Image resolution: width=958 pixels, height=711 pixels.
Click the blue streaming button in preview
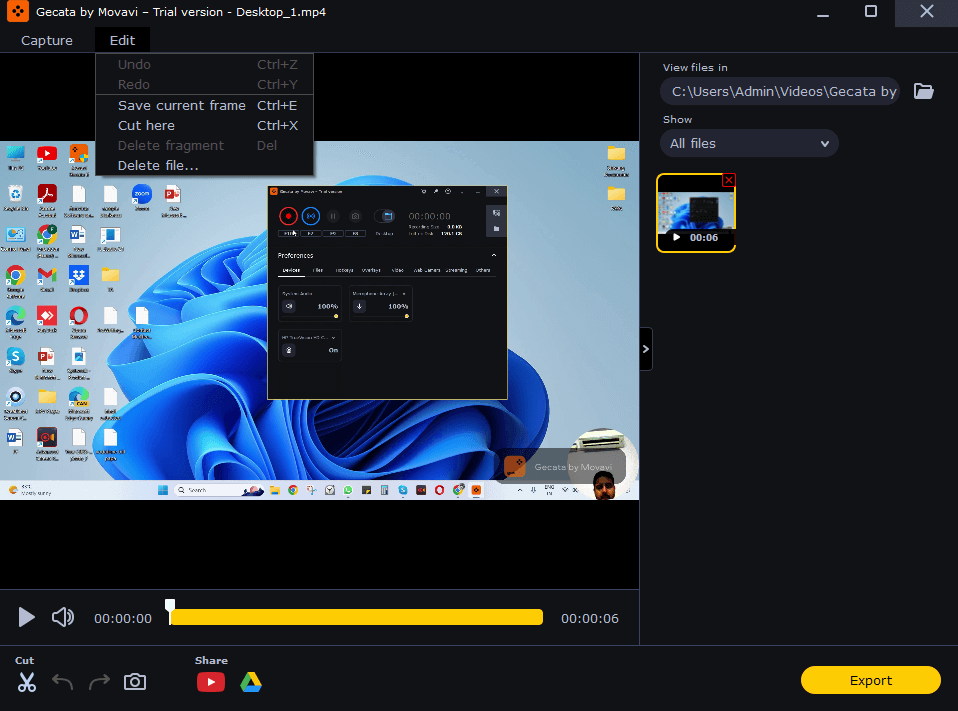pos(311,216)
